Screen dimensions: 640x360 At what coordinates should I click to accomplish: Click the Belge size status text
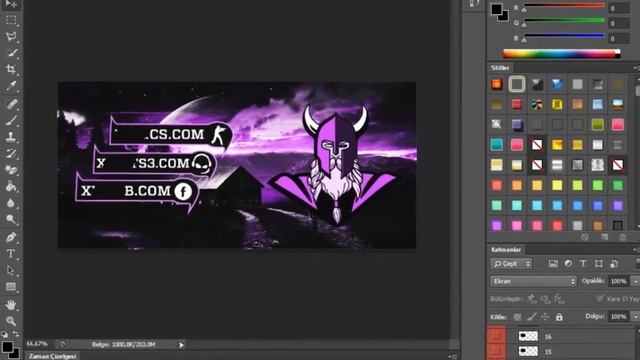tap(123, 344)
